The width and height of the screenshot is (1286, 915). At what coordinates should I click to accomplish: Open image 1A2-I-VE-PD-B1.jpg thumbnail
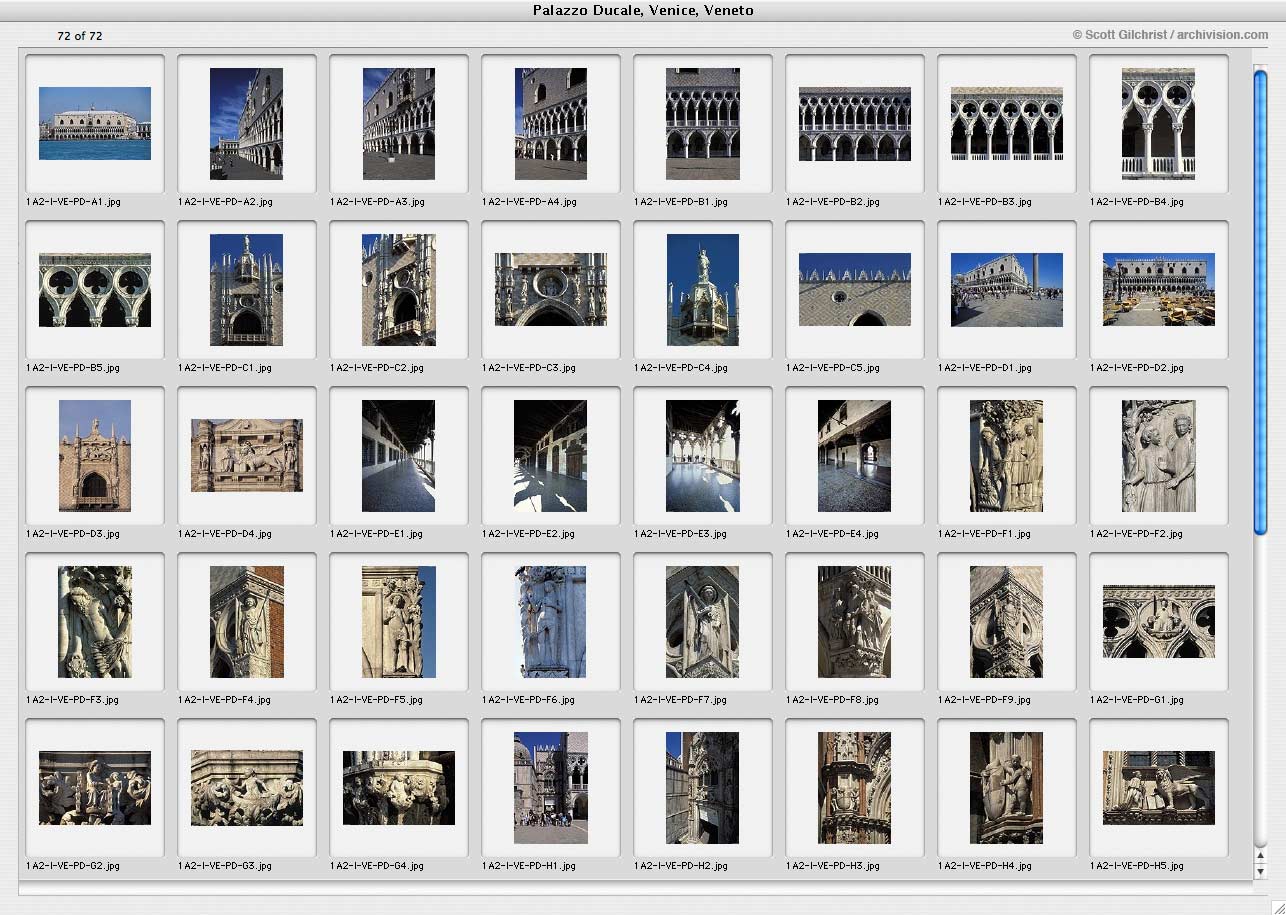point(703,123)
